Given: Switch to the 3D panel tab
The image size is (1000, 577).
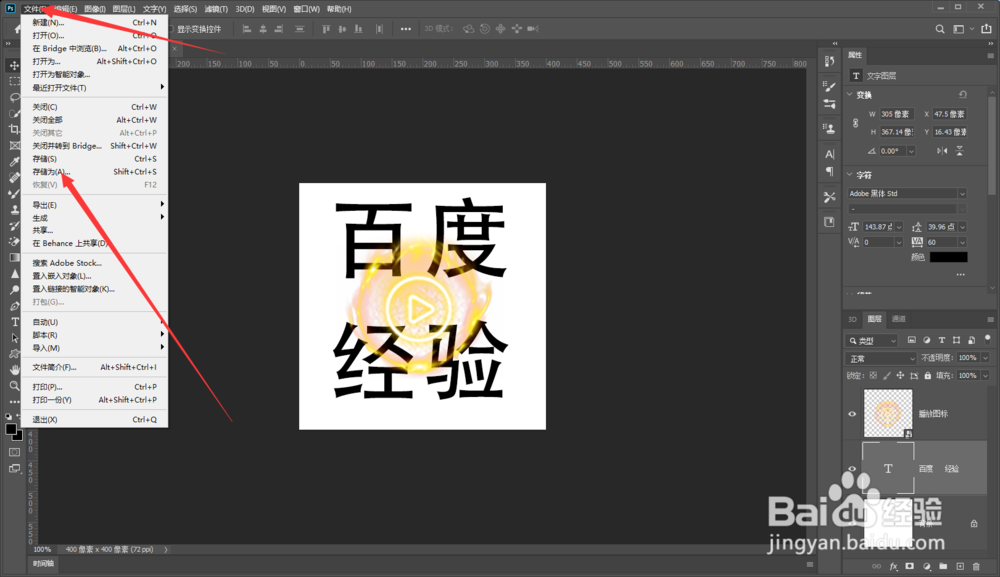Looking at the screenshot, I should (852, 319).
